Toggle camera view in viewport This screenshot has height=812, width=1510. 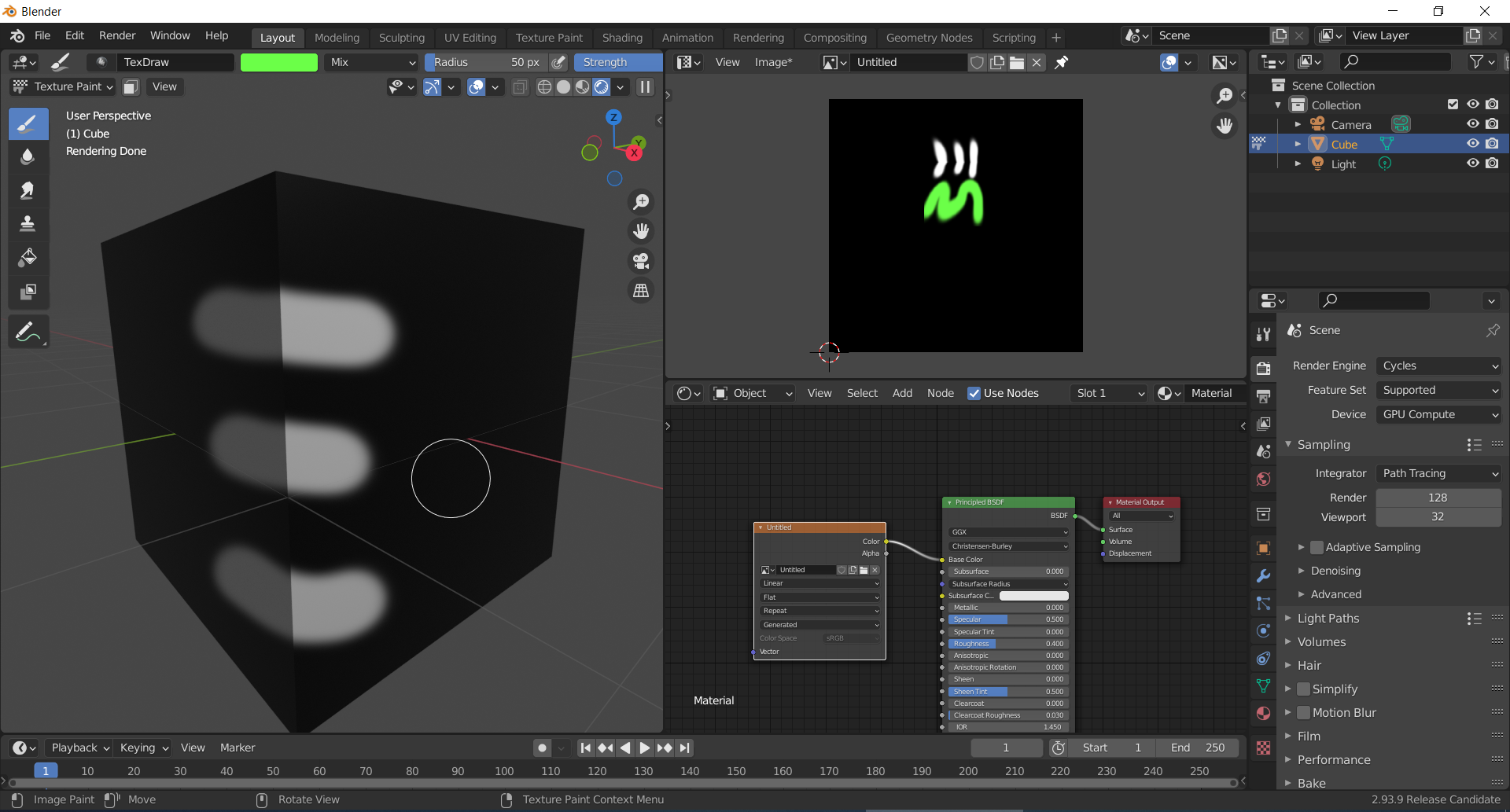click(x=641, y=261)
